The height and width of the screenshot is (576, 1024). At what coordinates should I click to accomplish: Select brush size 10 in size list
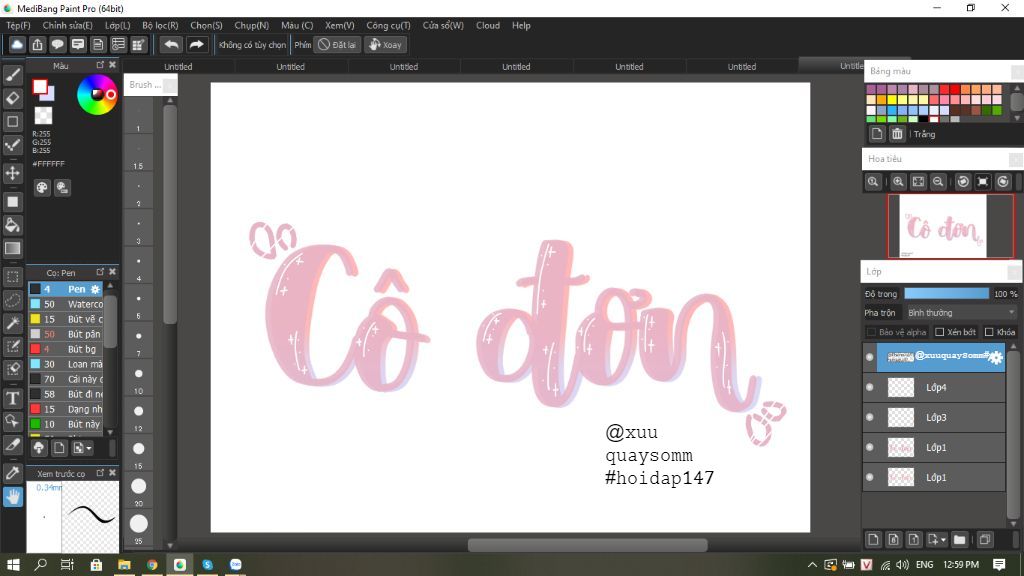pyautogui.click(x=138, y=376)
